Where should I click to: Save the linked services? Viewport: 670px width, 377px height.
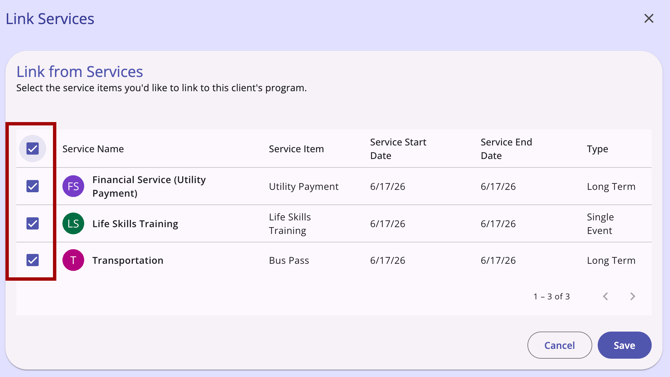[x=624, y=345]
